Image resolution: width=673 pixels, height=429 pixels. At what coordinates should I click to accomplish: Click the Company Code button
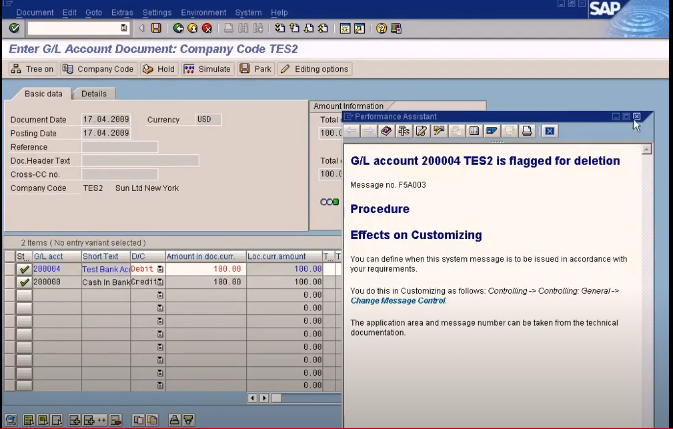[x=98, y=69]
